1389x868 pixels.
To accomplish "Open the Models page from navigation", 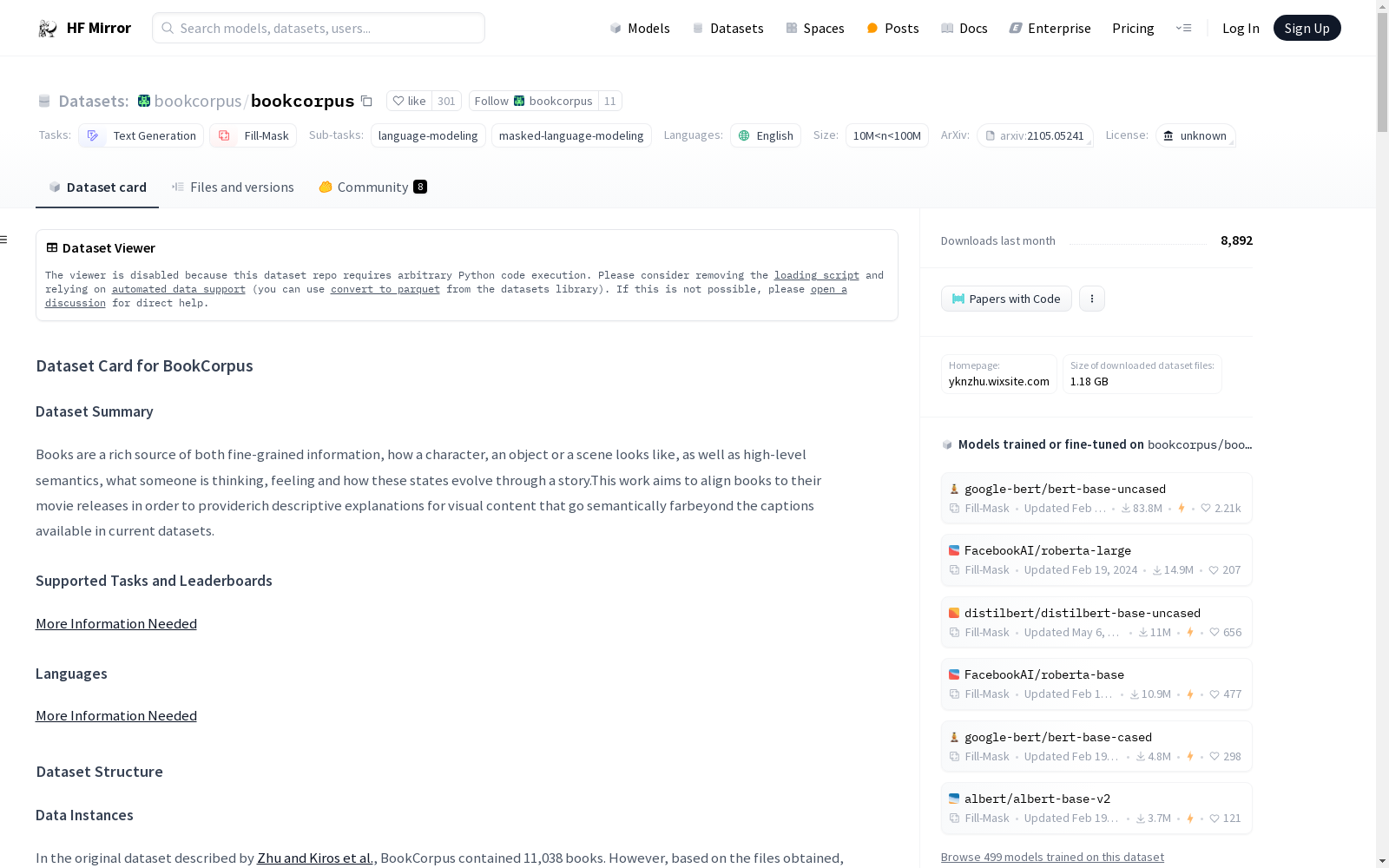I will click(x=640, y=28).
